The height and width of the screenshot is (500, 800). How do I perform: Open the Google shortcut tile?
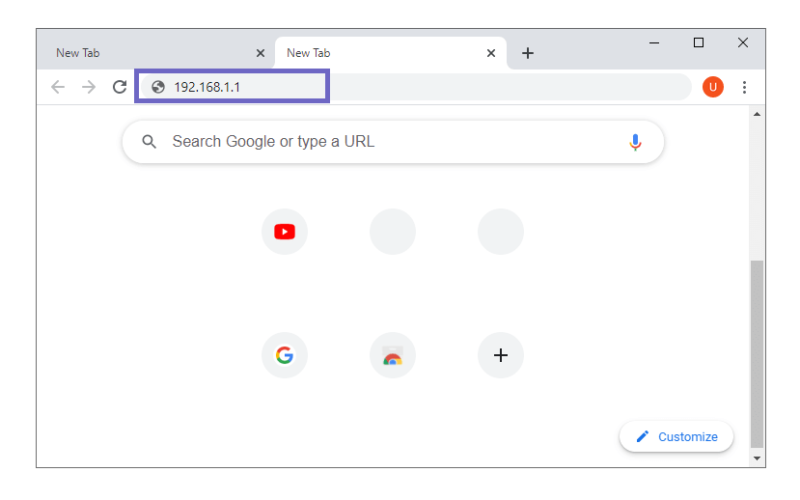285,355
